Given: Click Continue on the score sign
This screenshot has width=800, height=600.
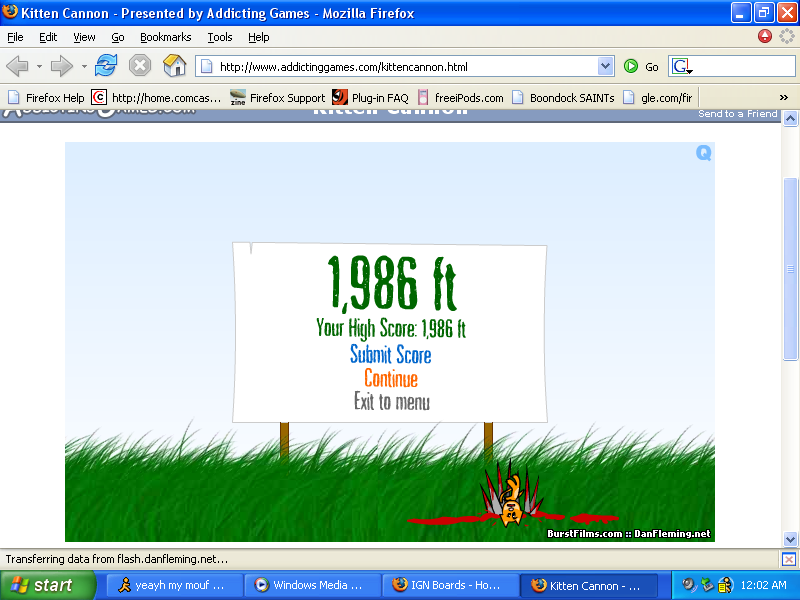Looking at the screenshot, I should click(391, 379).
